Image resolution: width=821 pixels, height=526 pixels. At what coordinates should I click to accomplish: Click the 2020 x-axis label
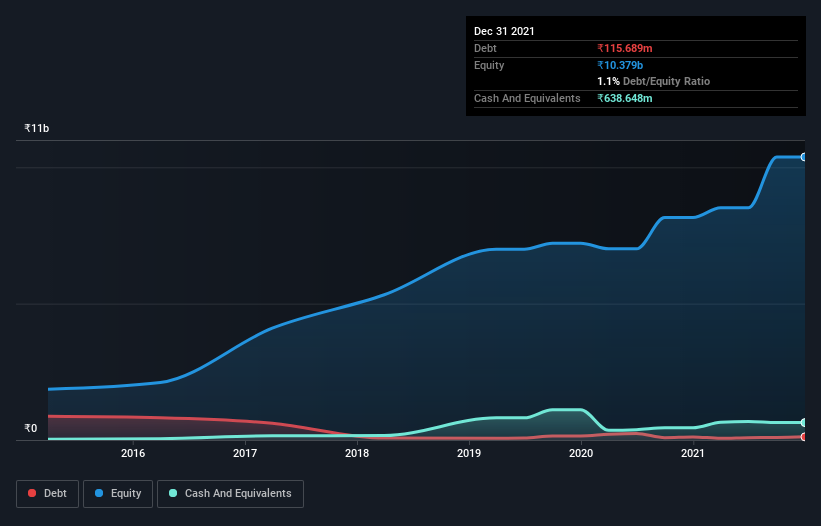click(581, 453)
